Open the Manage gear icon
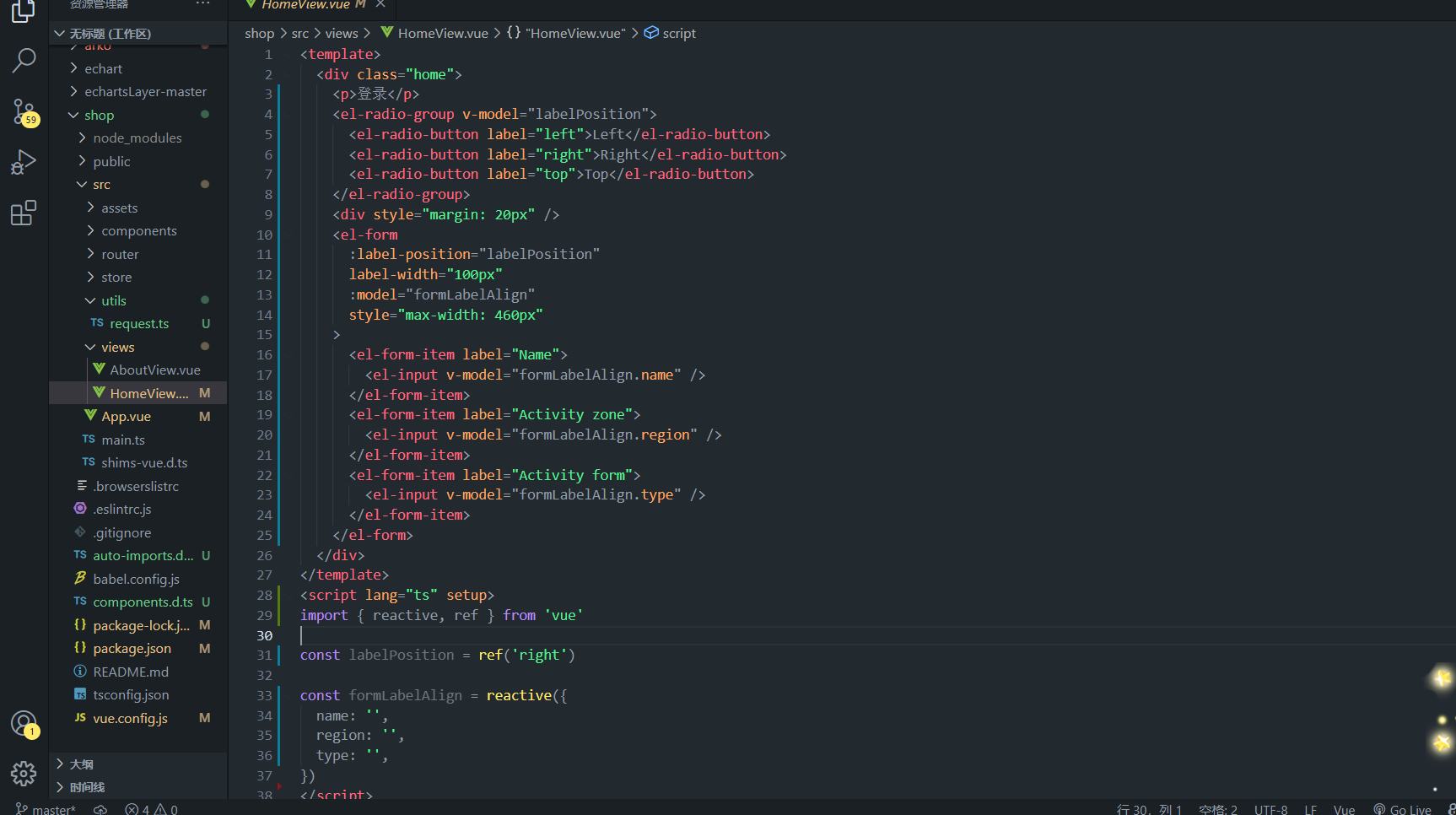This screenshot has height=815, width=1456. tap(24, 773)
